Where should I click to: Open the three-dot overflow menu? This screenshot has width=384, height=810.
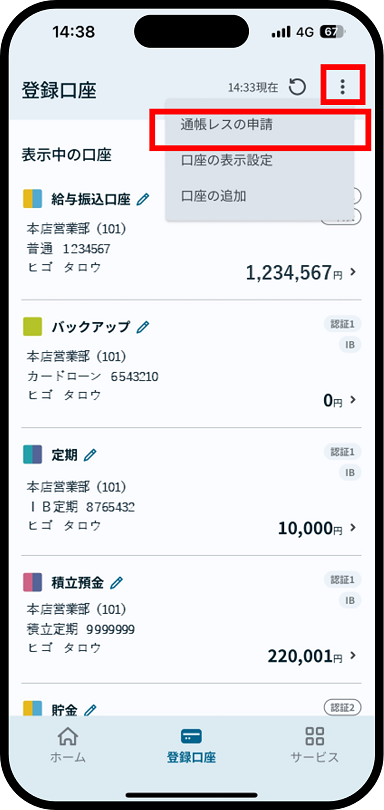click(343, 87)
